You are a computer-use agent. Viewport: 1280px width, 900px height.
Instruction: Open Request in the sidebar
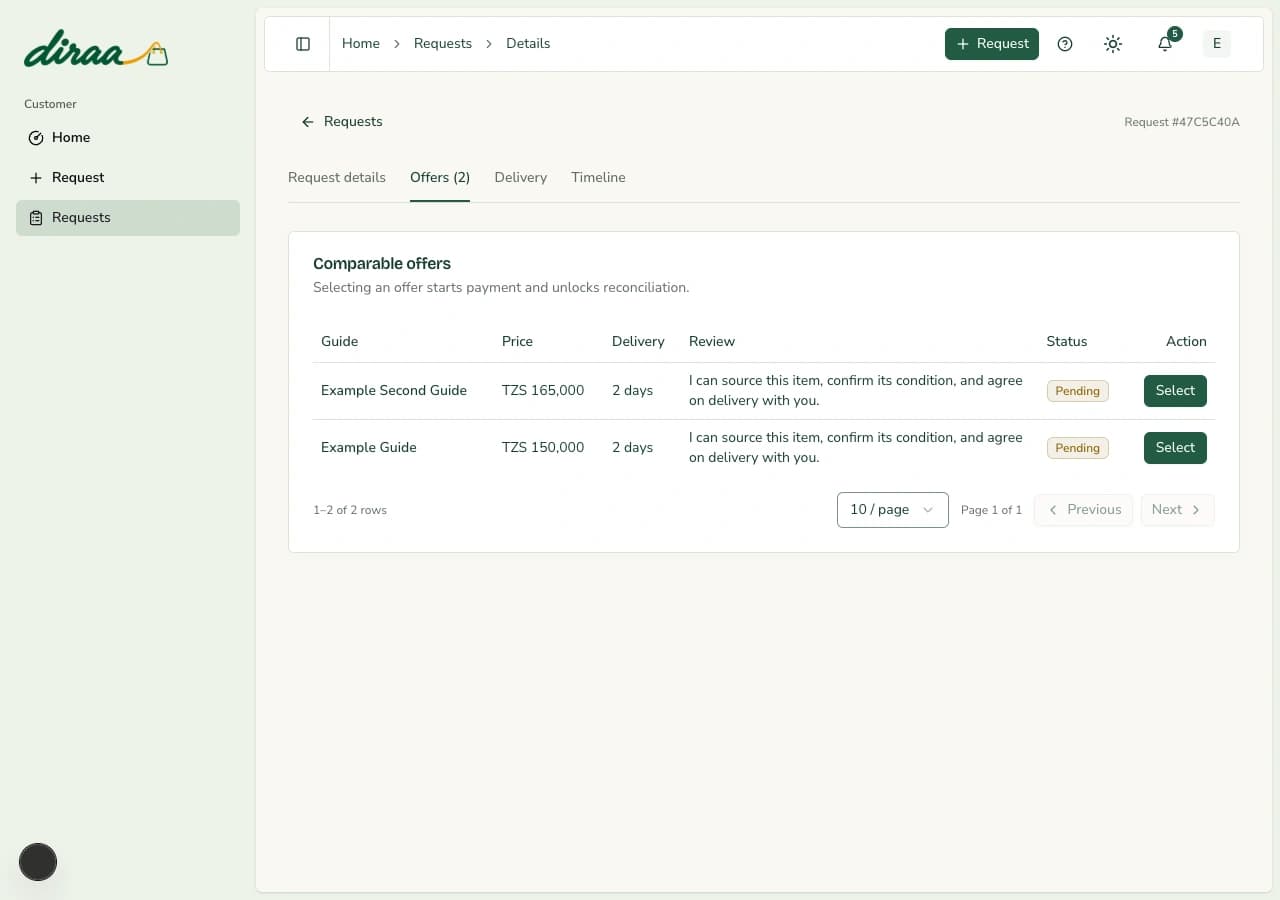pos(128,178)
